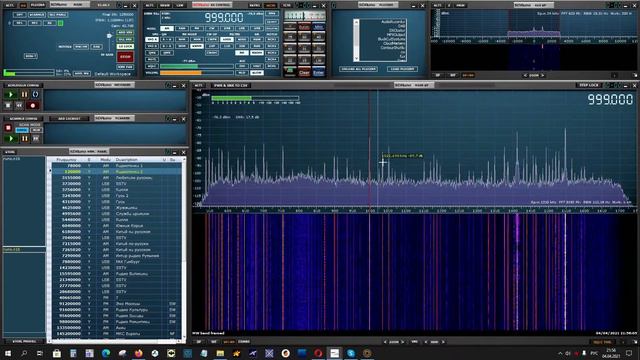The width and height of the screenshot is (640, 360).
Task: Switch Main SP to SP+WF view
Action: tap(229, 342)
